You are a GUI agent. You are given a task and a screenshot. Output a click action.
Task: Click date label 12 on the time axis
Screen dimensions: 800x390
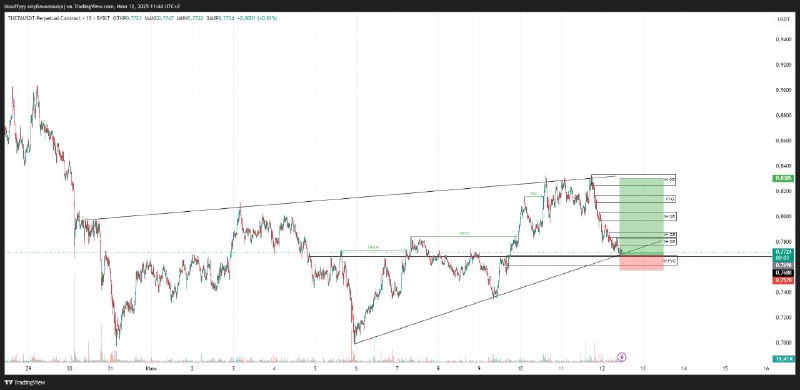coord(602,369)
